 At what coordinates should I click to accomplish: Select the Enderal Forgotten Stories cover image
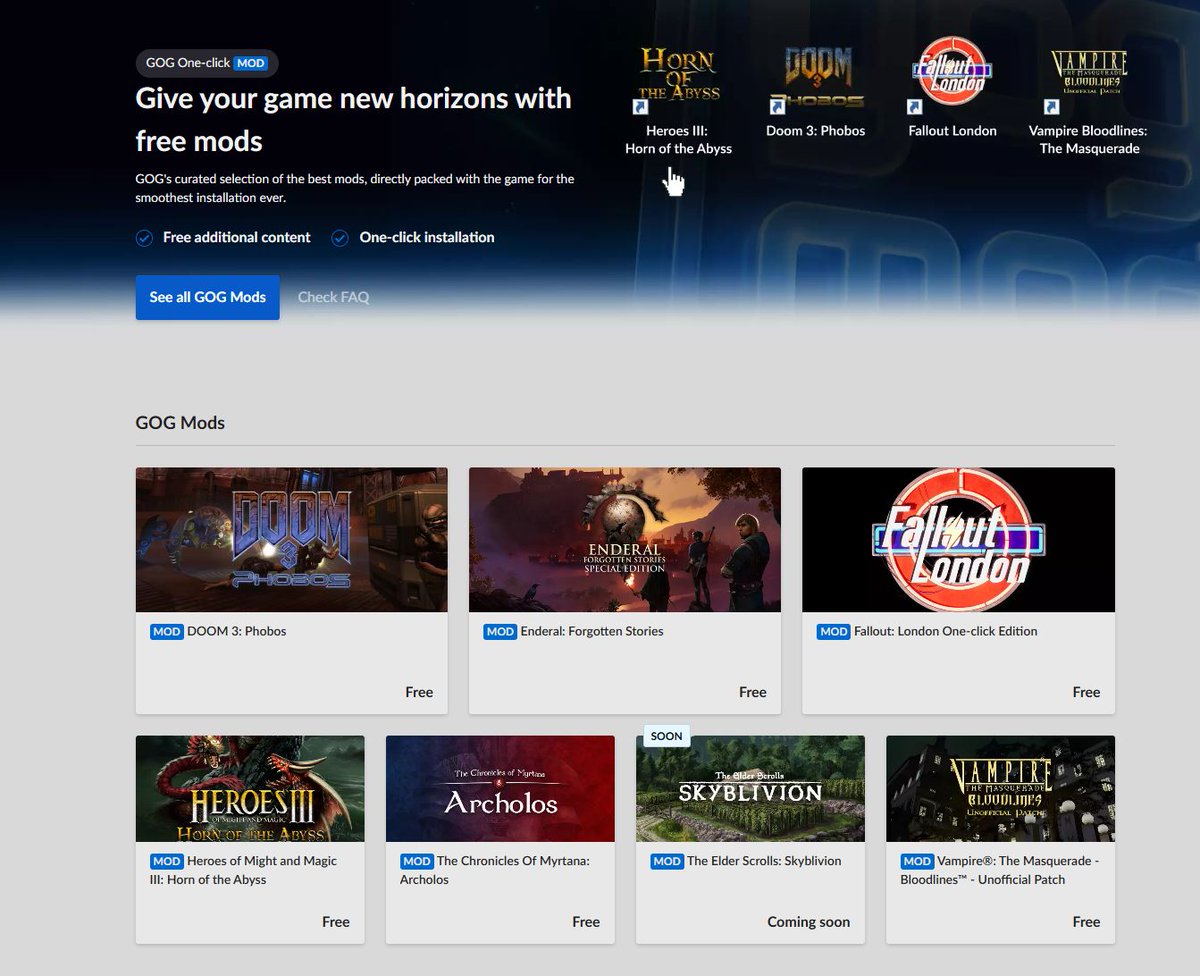coord(625,540)
